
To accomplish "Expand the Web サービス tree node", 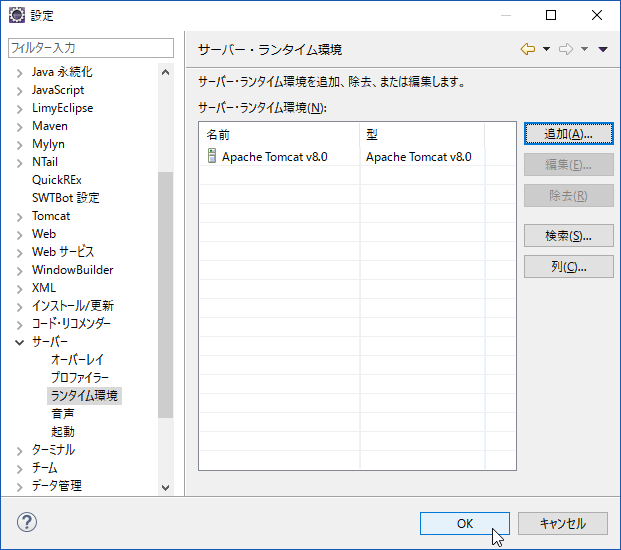I will coord(19,253).
